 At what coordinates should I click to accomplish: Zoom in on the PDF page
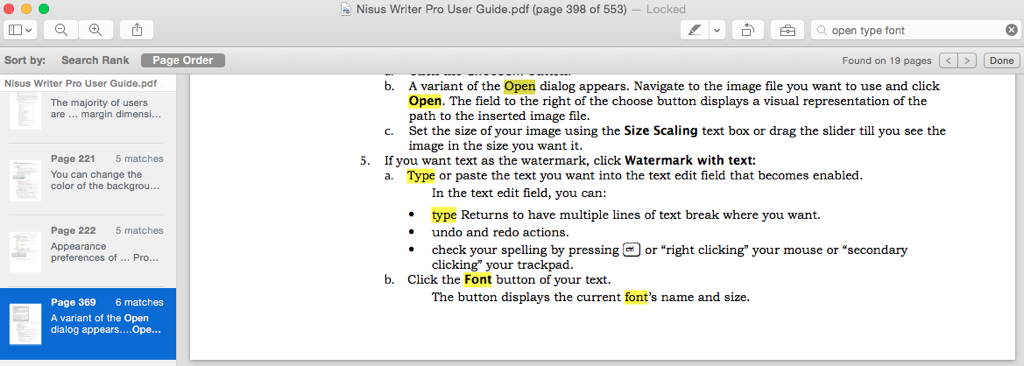point(95,30)
